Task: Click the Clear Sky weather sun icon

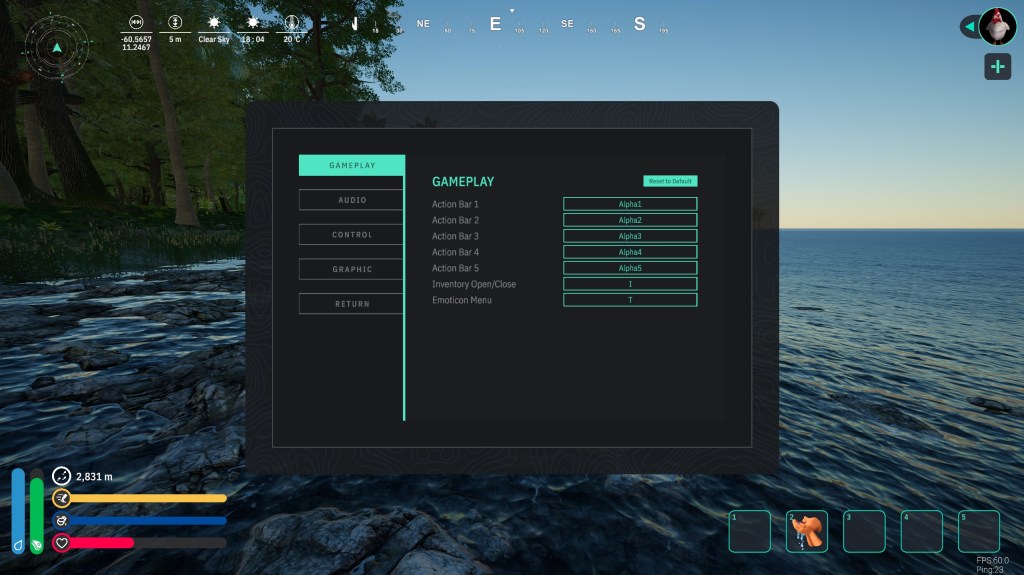Action: coord(213,22)
